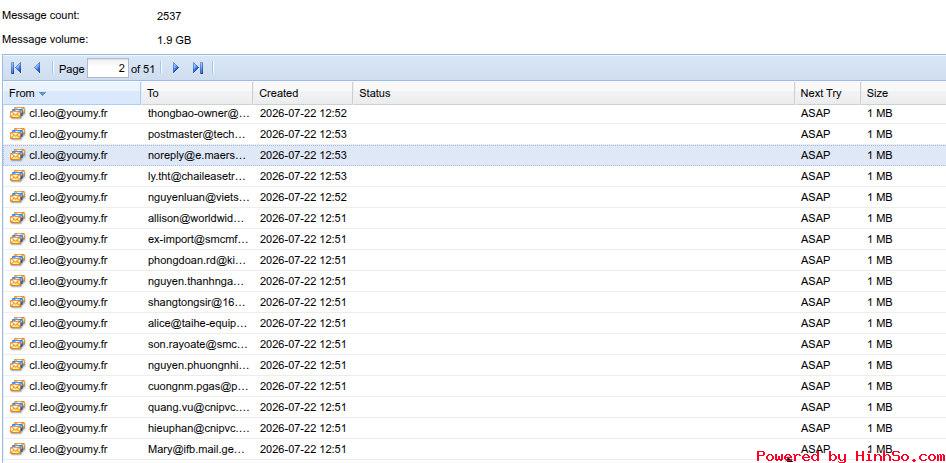The image size is (946, 463).
Task: Click envelope icon in the Mary@ifb.mail row
Action: pyautogui.click(x=17, y=449)
